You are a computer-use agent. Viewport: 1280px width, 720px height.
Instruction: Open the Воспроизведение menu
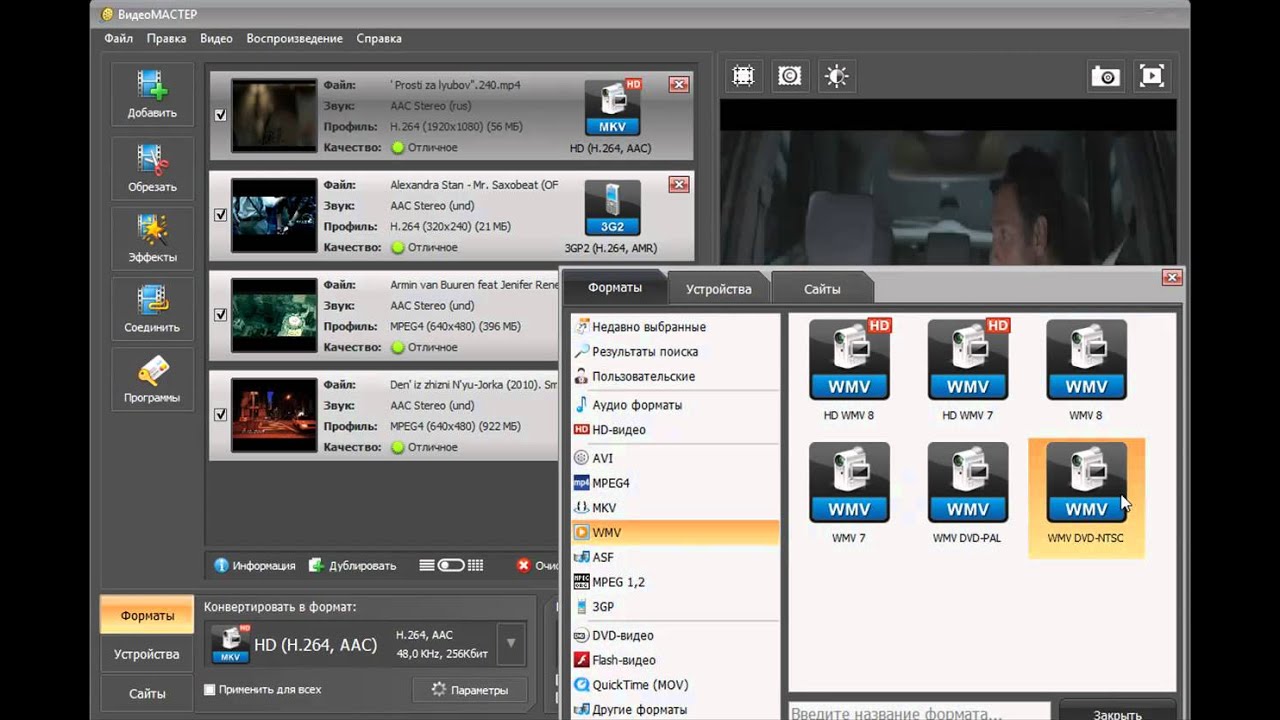pyautogui.click(x=295, y=38)
